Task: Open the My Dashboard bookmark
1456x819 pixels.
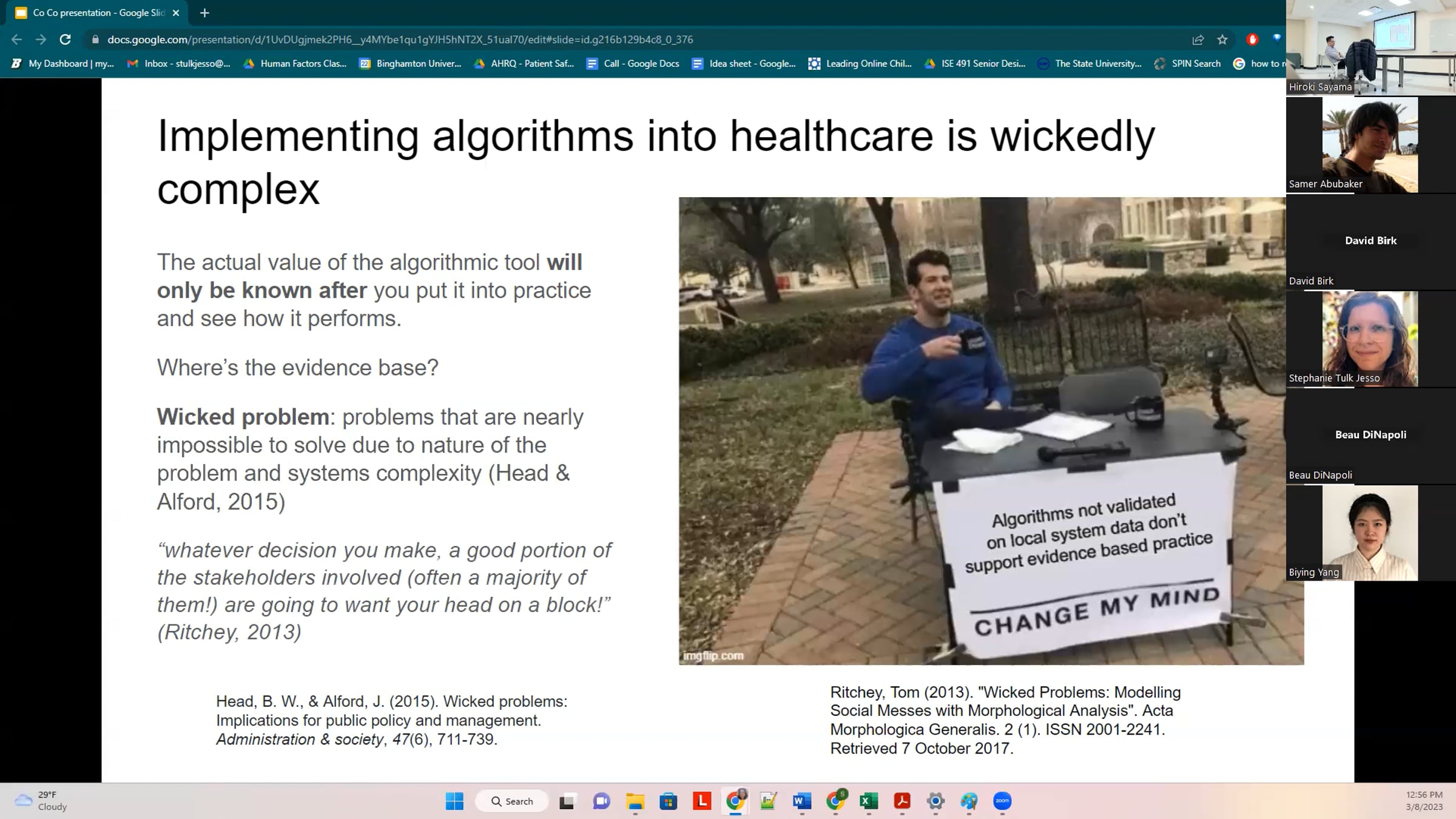Action: (x=63, y=64)
